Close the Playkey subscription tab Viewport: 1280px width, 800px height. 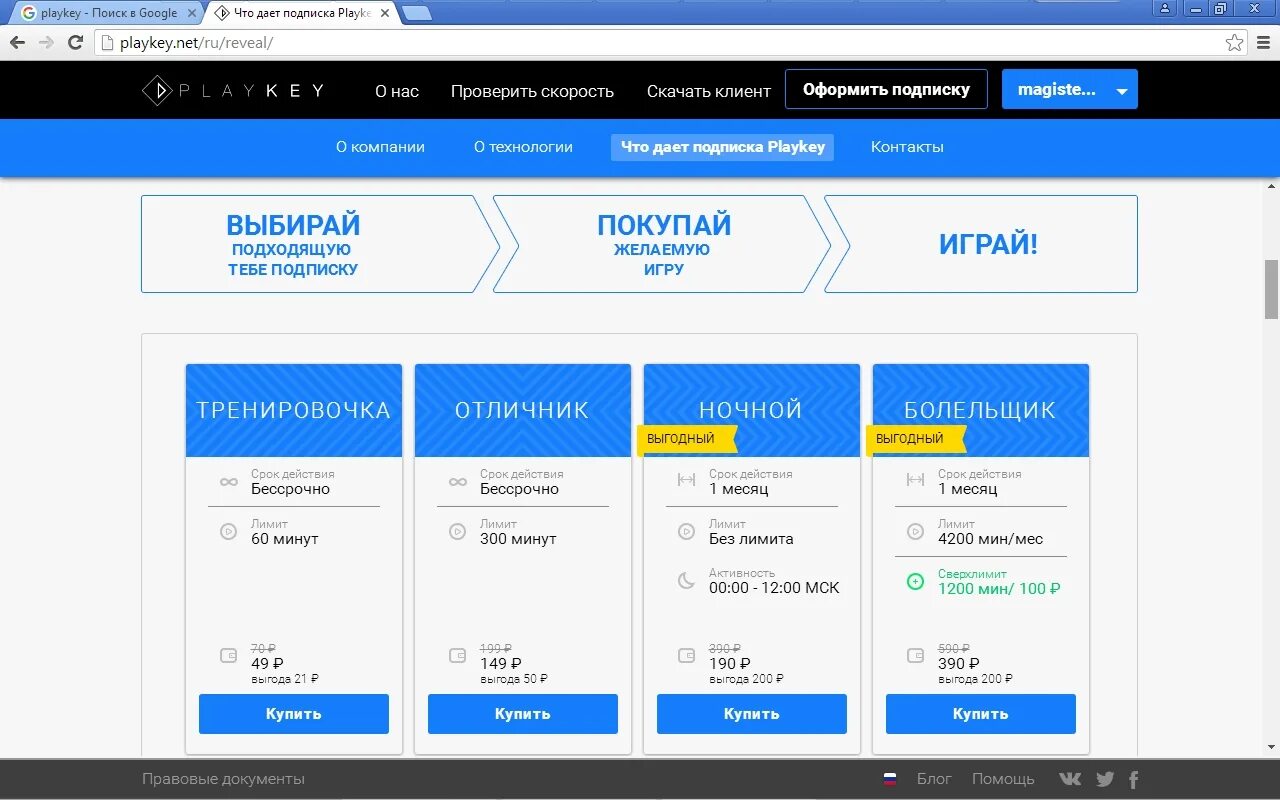[x=385, y=13]
